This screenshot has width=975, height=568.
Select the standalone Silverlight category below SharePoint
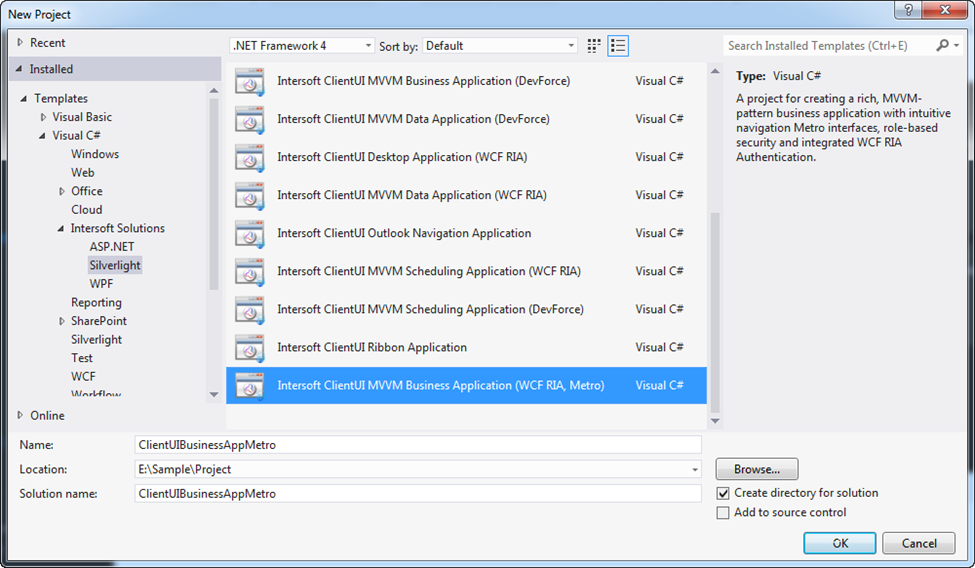96,340
